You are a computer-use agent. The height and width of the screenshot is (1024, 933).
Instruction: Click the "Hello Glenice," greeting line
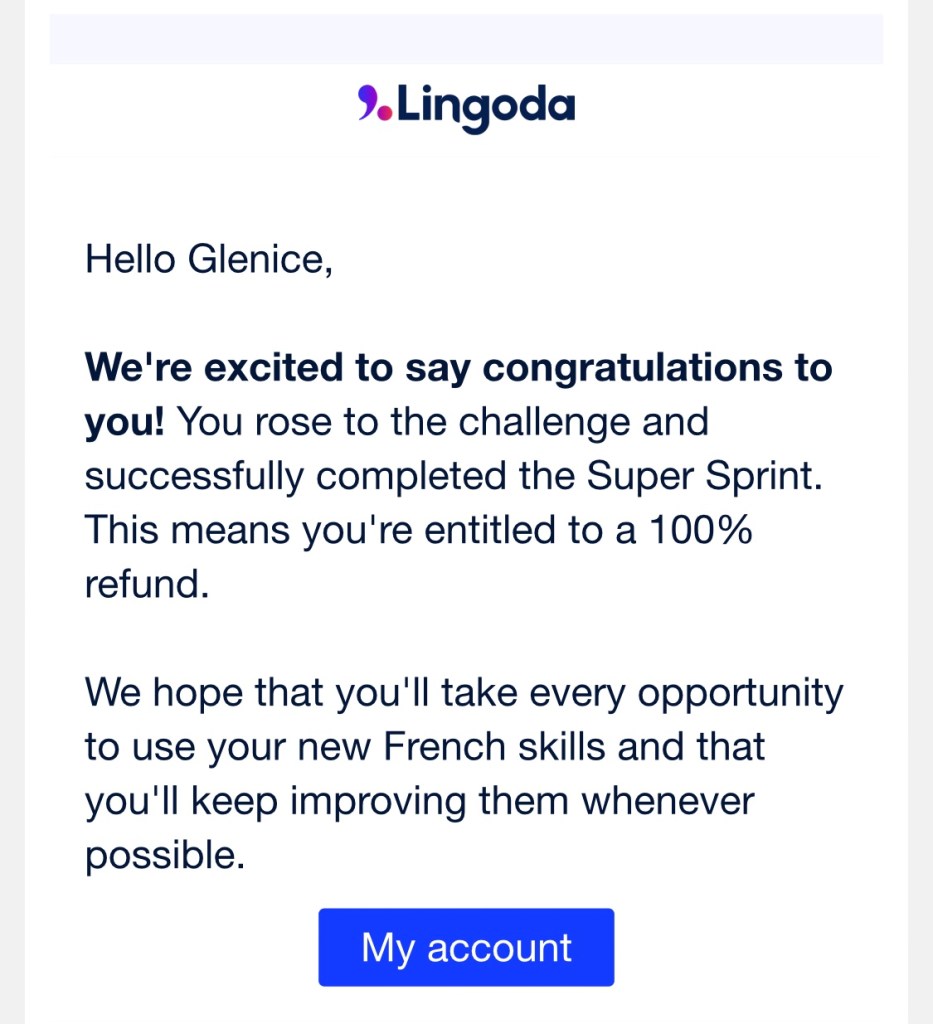click(x=208, y=259)
